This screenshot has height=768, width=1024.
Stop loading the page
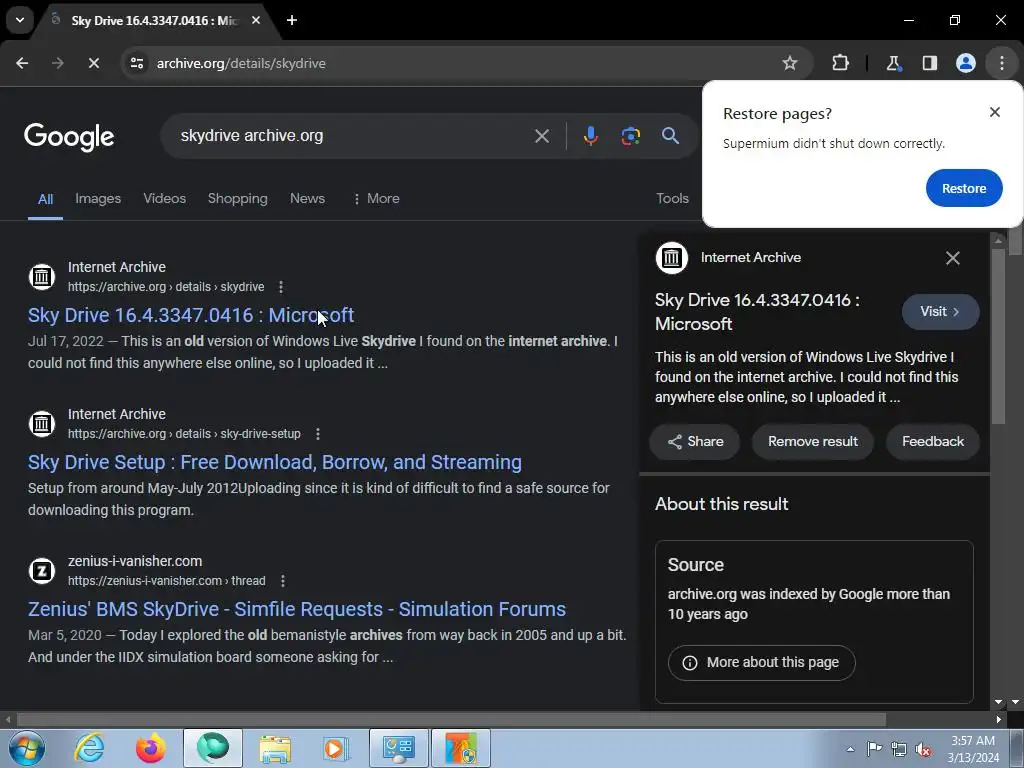pos(93,63)
